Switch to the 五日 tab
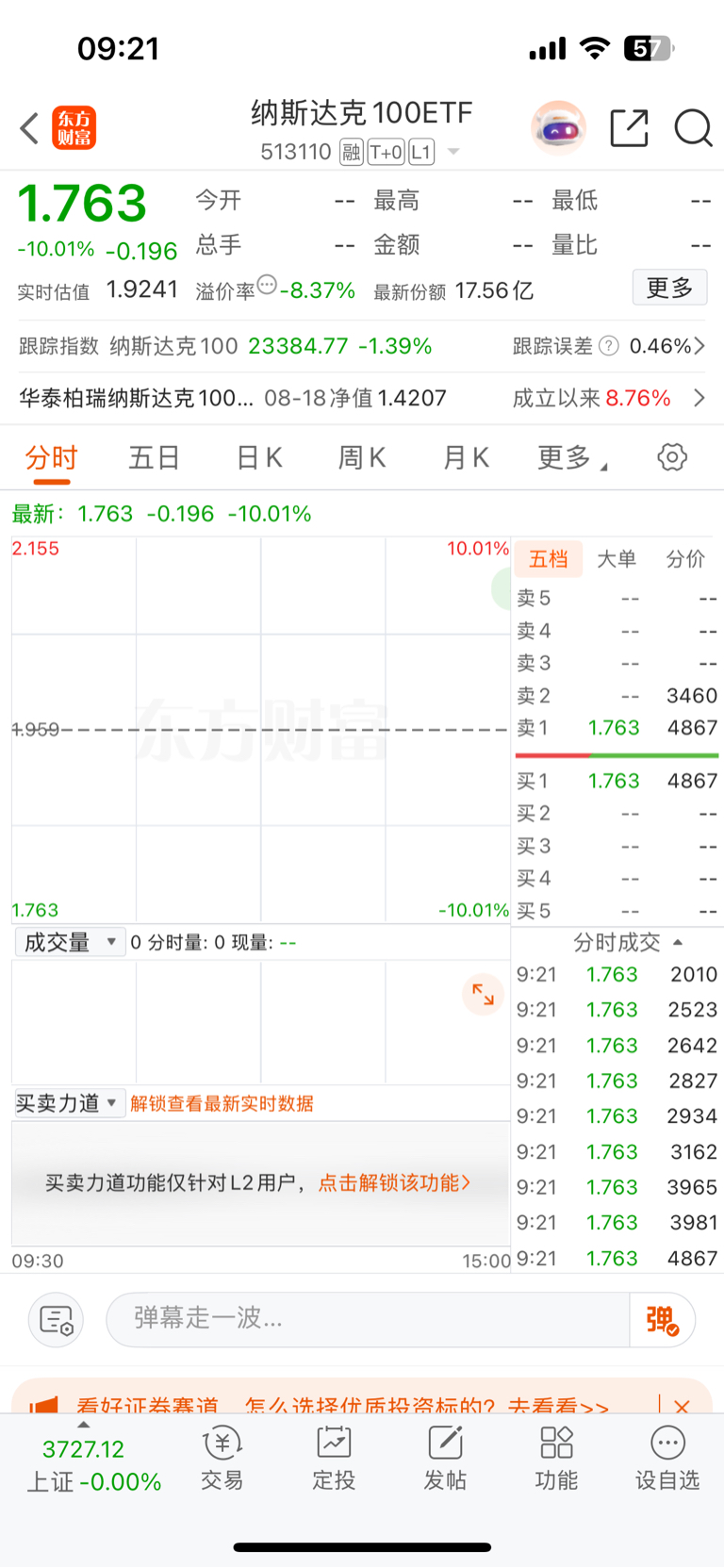Image resolution: width=724 pixels, height=1568 pixels. tap(155, 457)
